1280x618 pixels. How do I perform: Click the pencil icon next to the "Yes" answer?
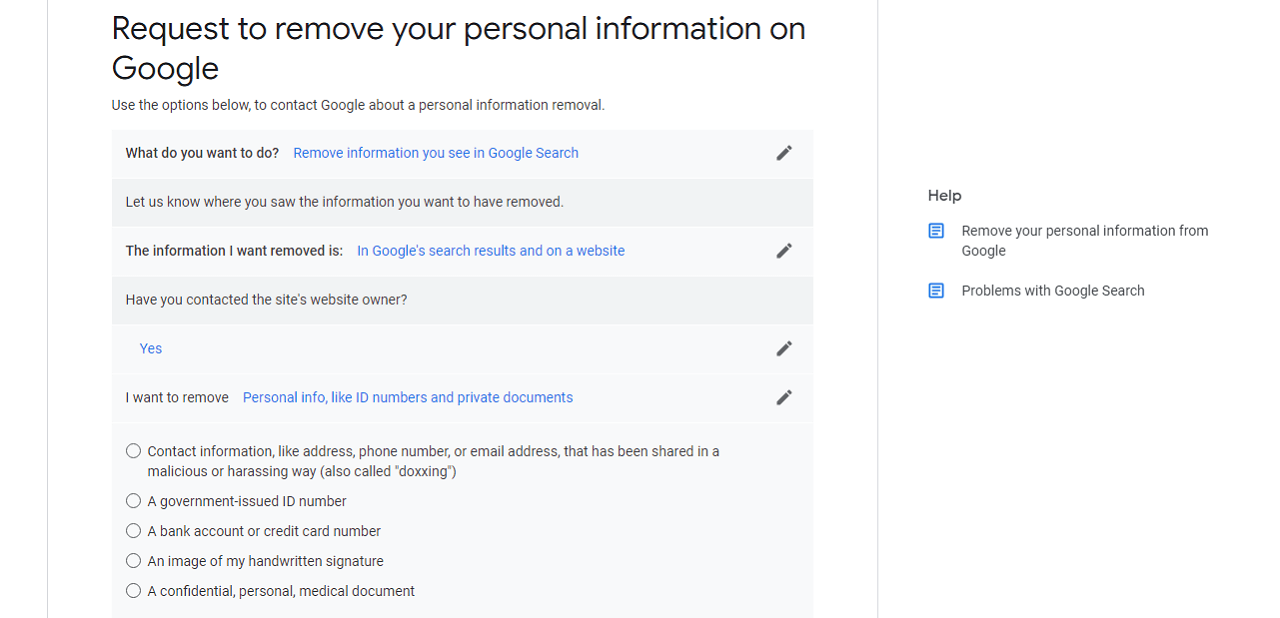click(784, 349)
